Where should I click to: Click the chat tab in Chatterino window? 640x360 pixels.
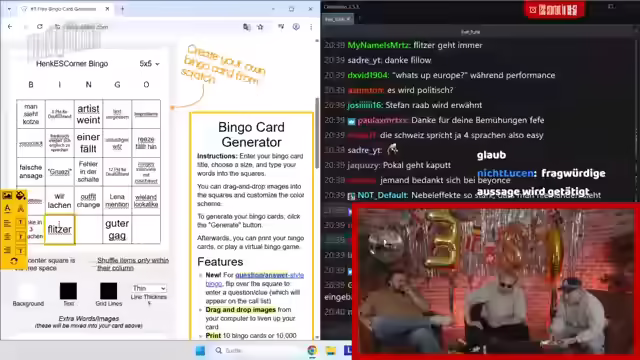click(x=338, y=19)
